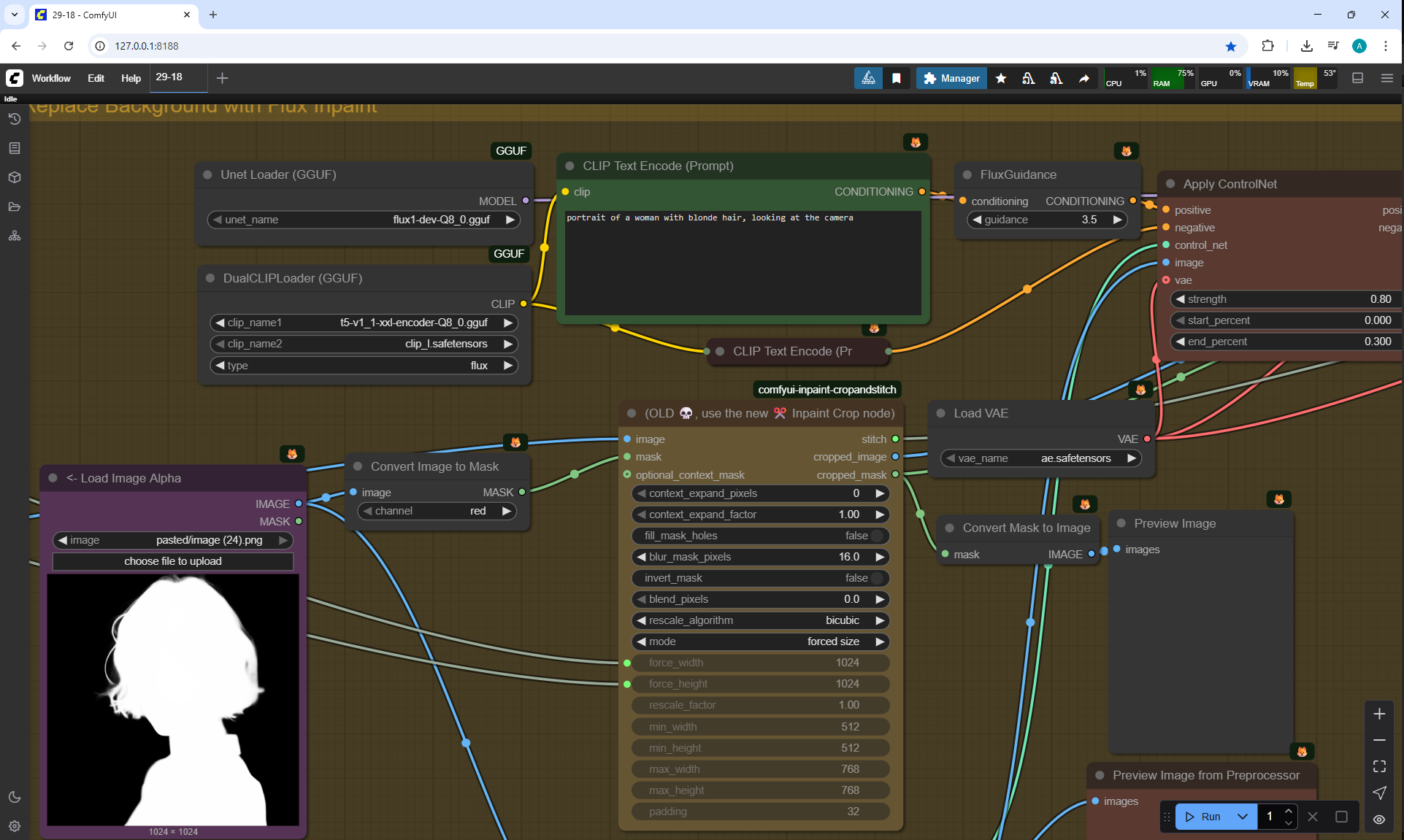Toggle the invert_mask switch
Image resolution: width=1404 pixels, height=840 pixels.
tap(876, 578)
